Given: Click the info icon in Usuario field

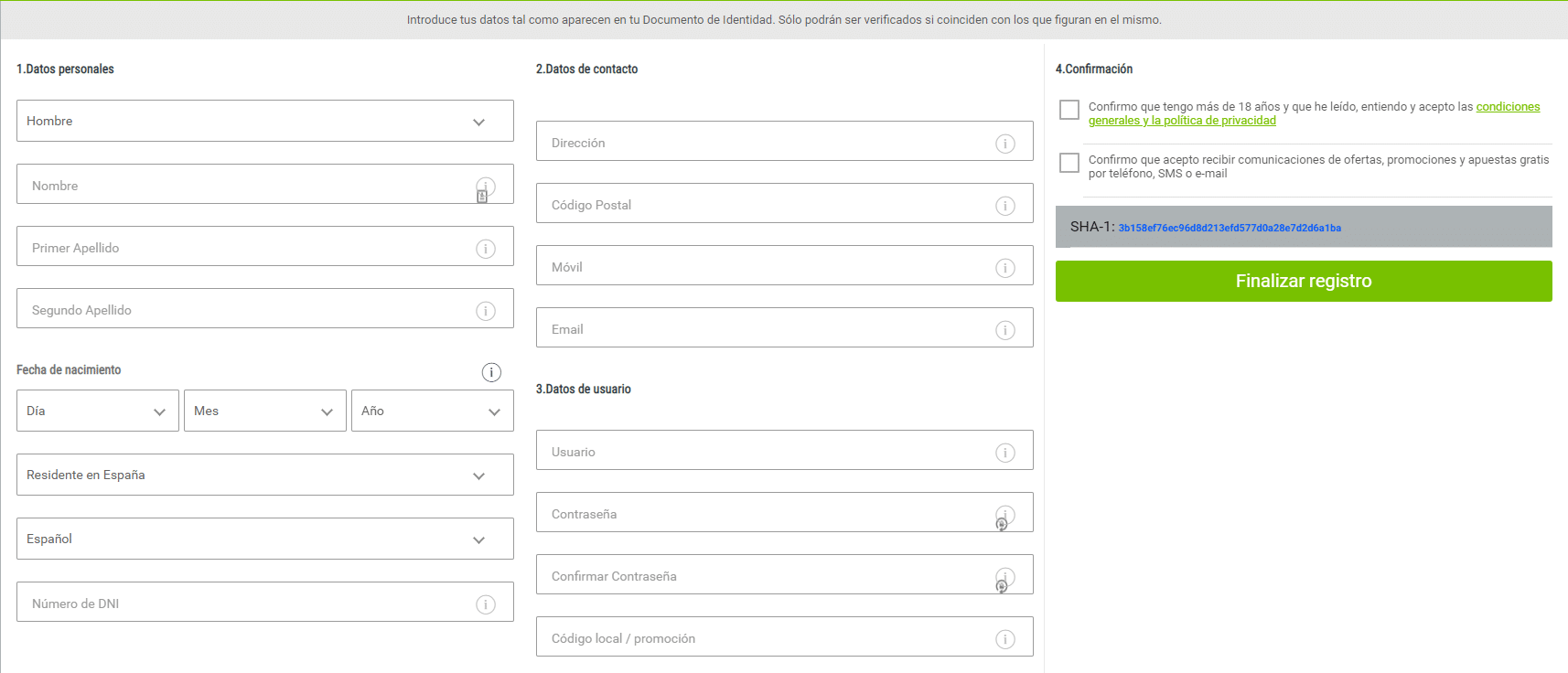Looking at the screenshot, I should click(x=1005, y=453).
